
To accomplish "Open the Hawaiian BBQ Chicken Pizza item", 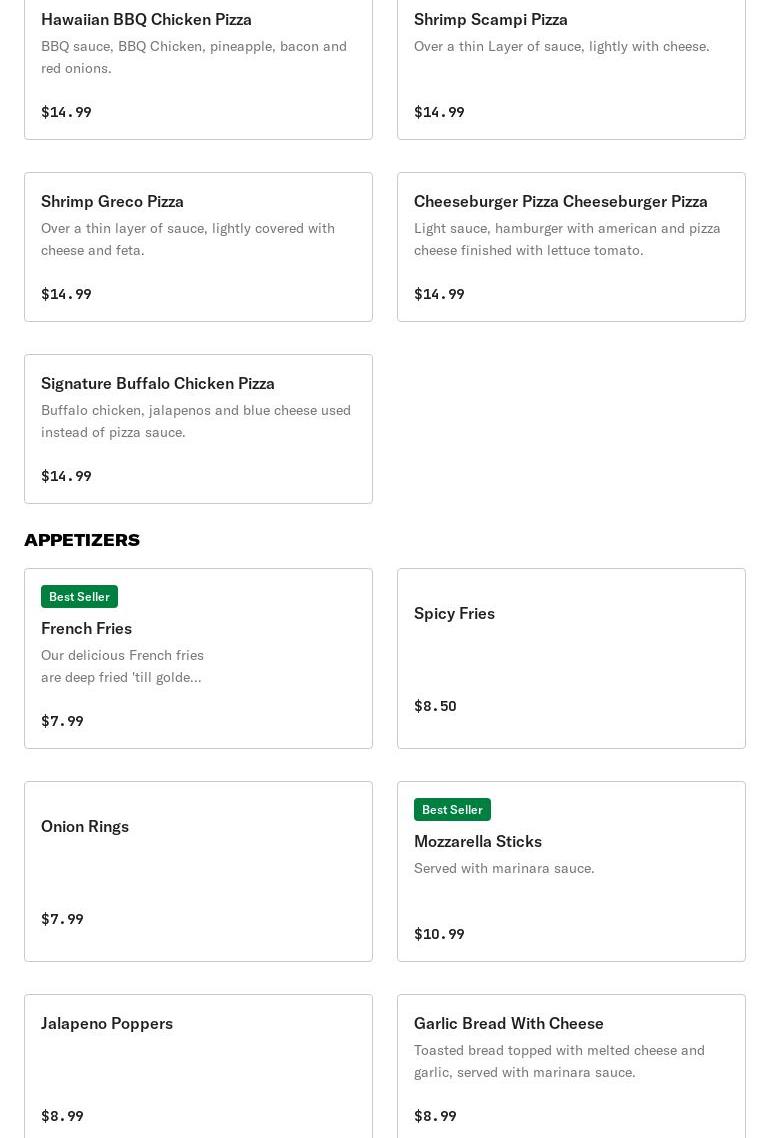I will 198,69.
